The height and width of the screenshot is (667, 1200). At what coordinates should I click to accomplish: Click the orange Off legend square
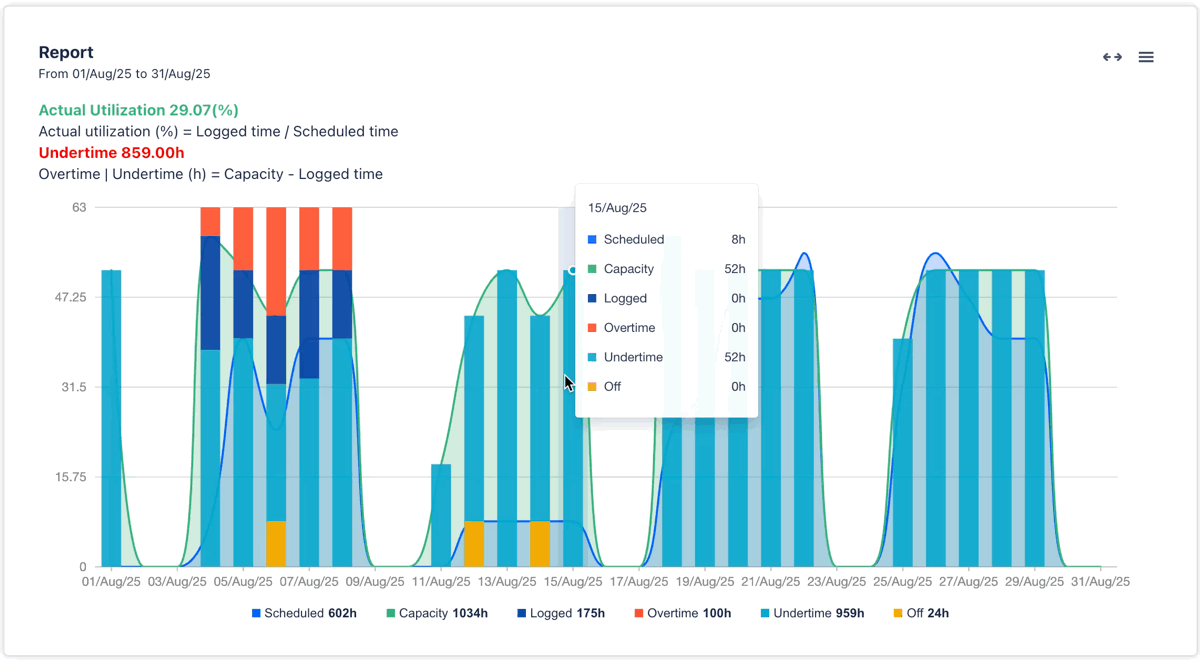point(898,613)
